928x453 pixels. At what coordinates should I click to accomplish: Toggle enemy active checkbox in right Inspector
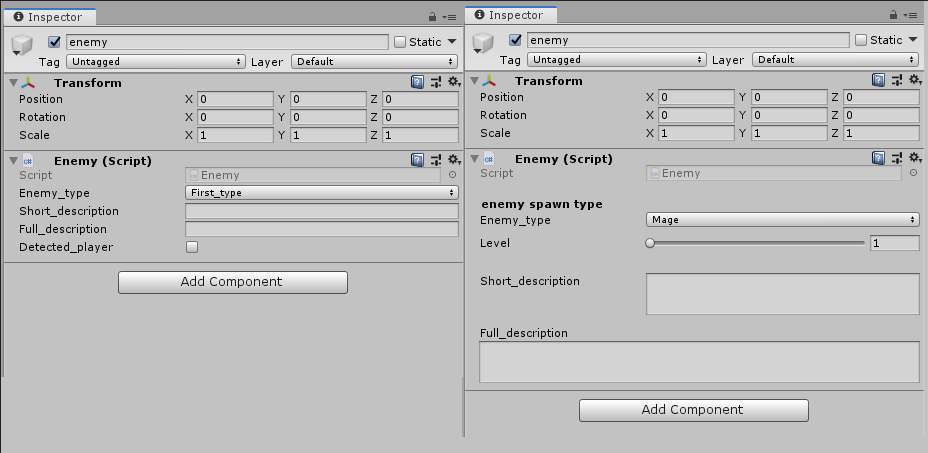(515, 40)
